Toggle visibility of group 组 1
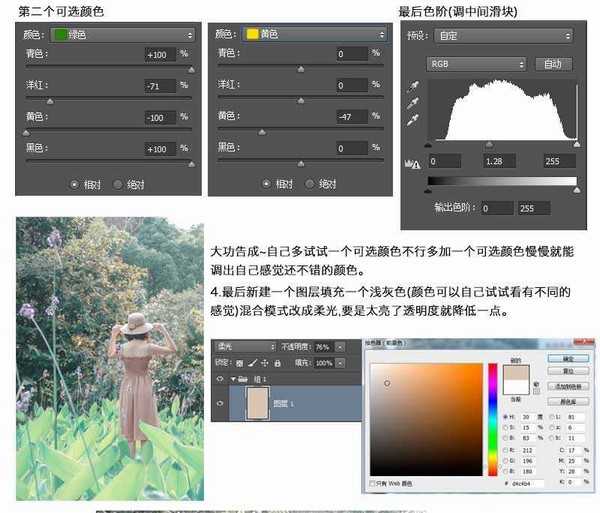Image resolution: width=600 pixels, height=513 pixels. [220, 379]
